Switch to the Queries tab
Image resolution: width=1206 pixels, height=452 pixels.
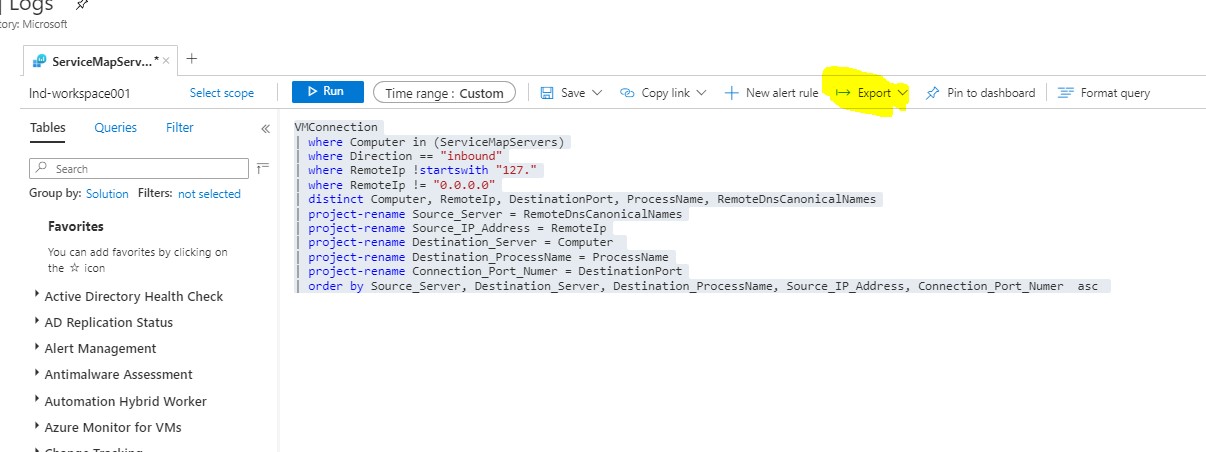tap(116, 128)
